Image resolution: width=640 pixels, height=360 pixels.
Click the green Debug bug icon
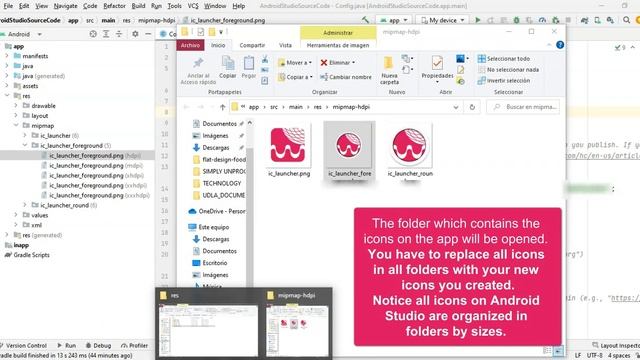[x=516, y=20]
